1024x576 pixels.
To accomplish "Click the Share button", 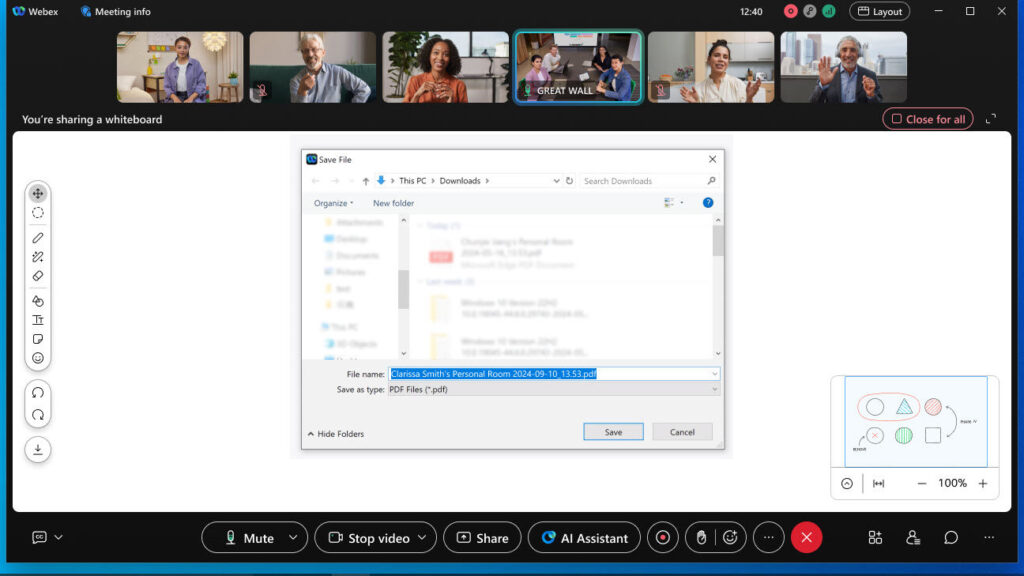I will pos(483,537).
